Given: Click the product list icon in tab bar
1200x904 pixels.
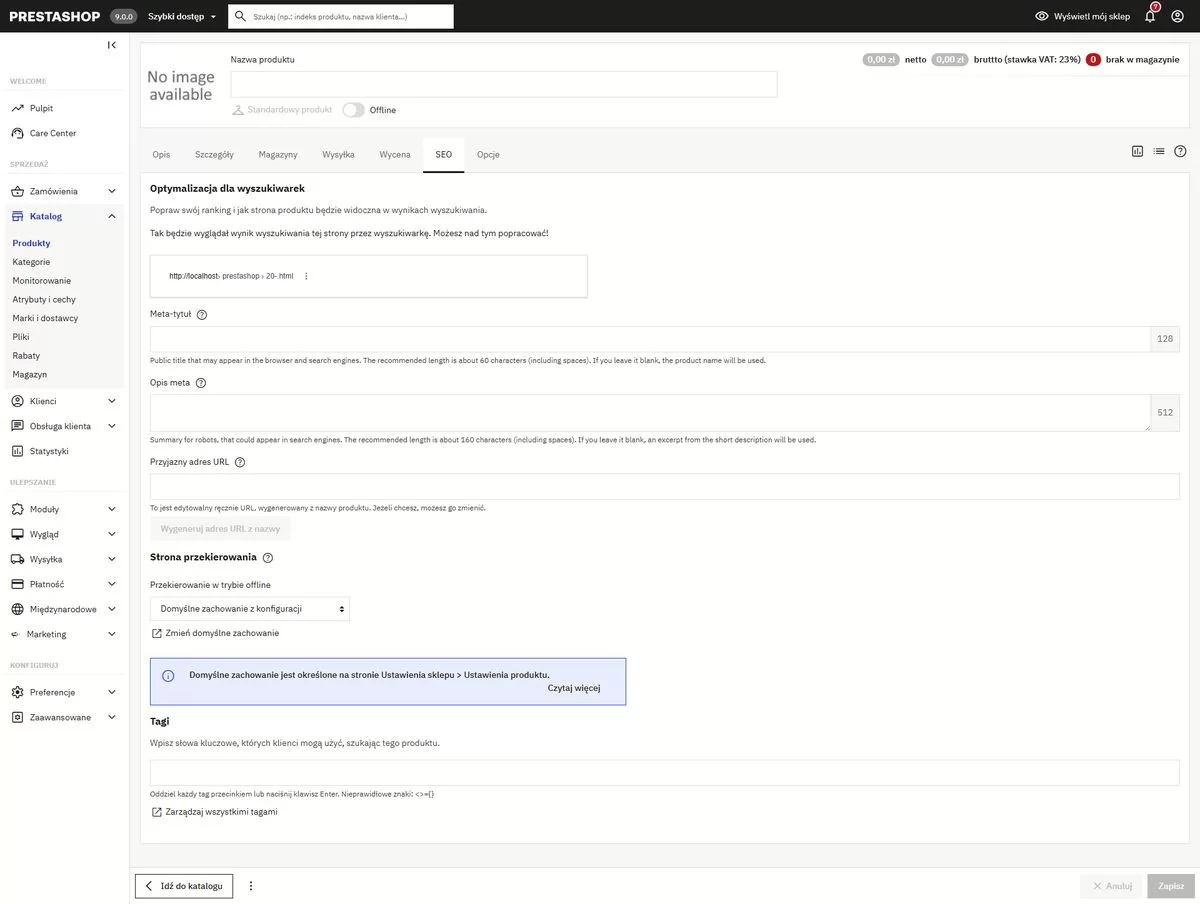Looking at the screenshot, I should [x=1158, y=152].
